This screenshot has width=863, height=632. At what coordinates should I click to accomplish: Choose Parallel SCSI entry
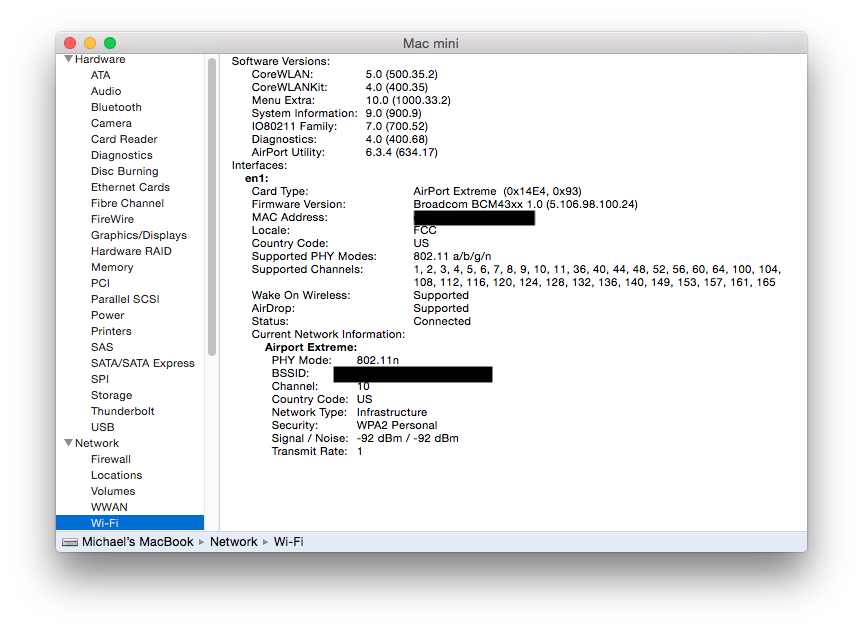pos(125,299)
